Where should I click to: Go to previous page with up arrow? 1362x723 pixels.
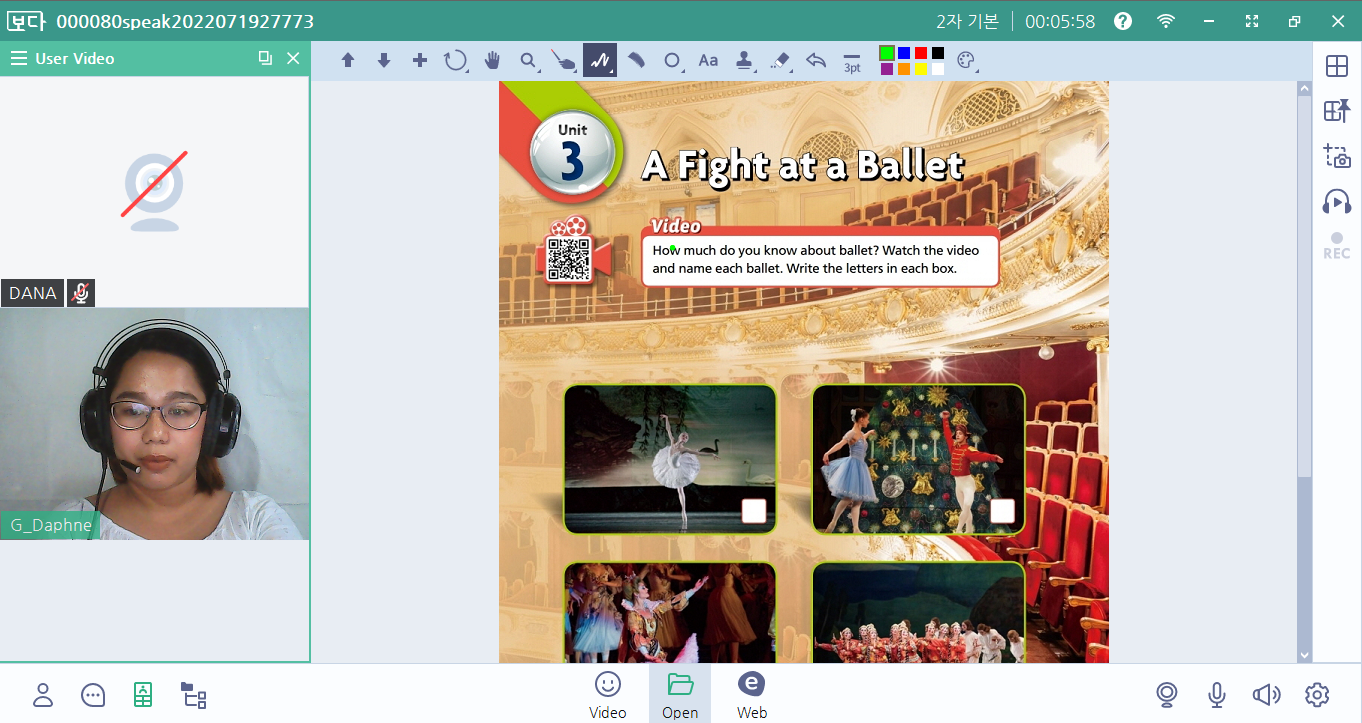348,60
